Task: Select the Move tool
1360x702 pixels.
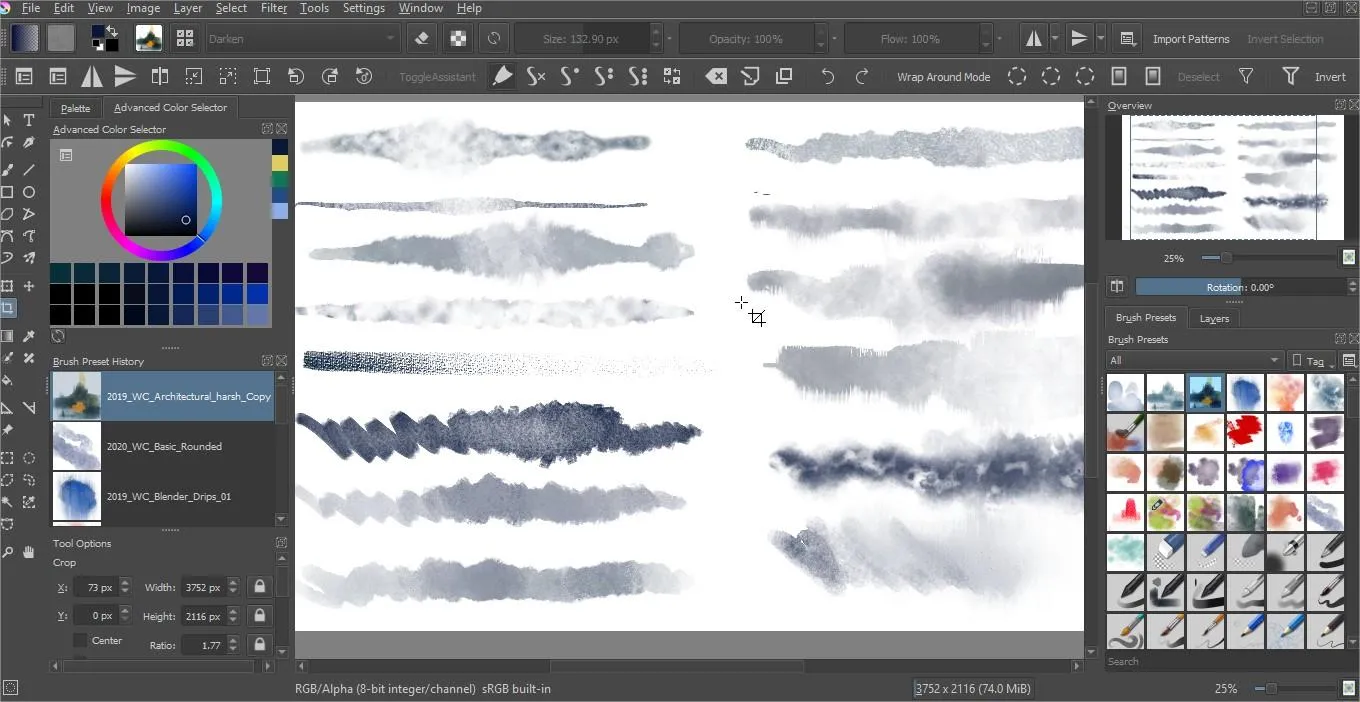Action: pyautogui.click(x=29, y=286)
